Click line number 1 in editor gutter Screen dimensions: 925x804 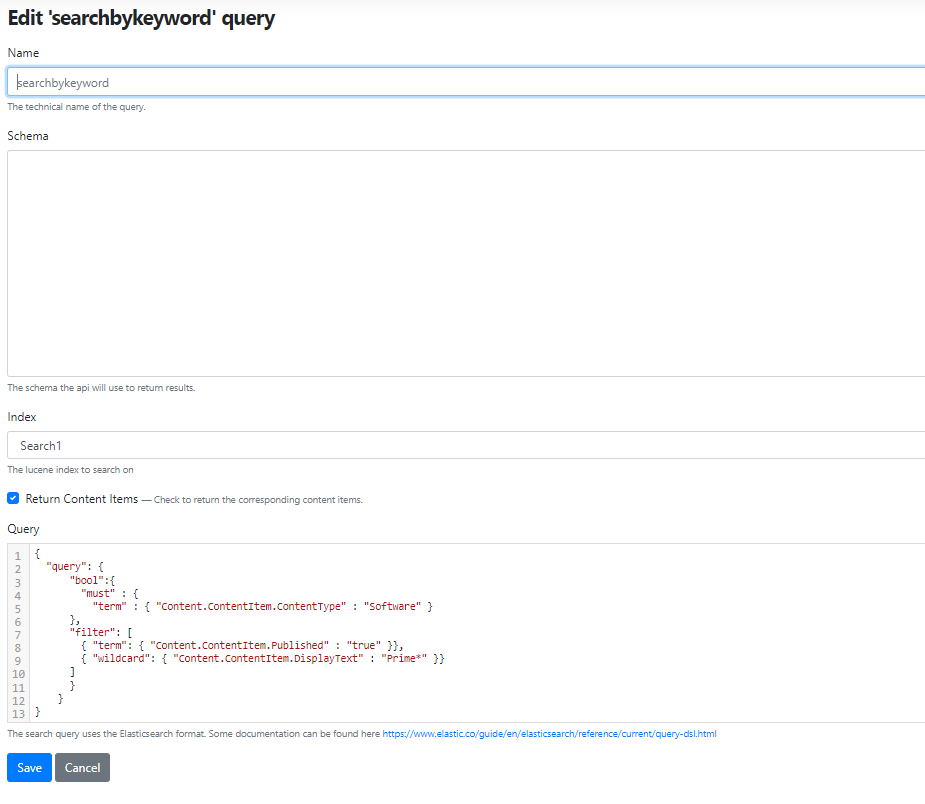click(x=18, y=556)
